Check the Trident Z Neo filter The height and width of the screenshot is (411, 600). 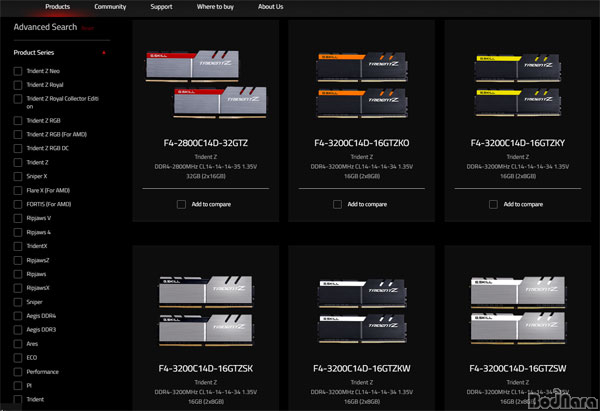click(18, 71)
